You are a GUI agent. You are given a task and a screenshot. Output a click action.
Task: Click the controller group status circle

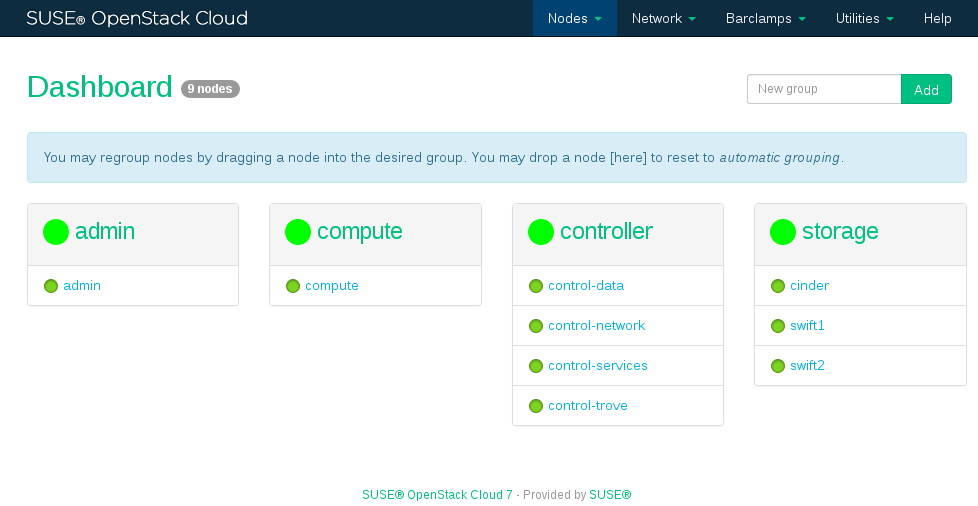tap(541, 232)
